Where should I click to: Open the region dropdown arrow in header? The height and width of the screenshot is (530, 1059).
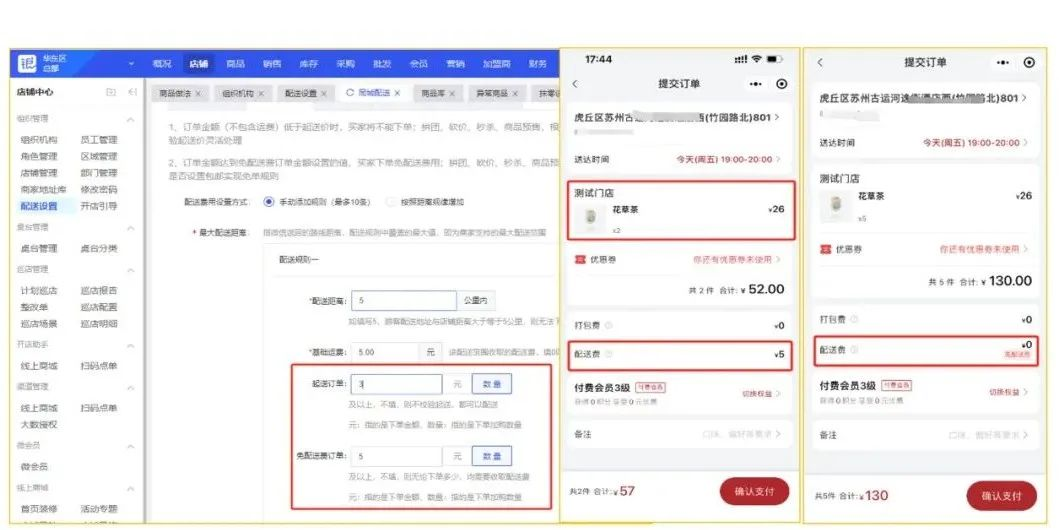pos(131,64)
